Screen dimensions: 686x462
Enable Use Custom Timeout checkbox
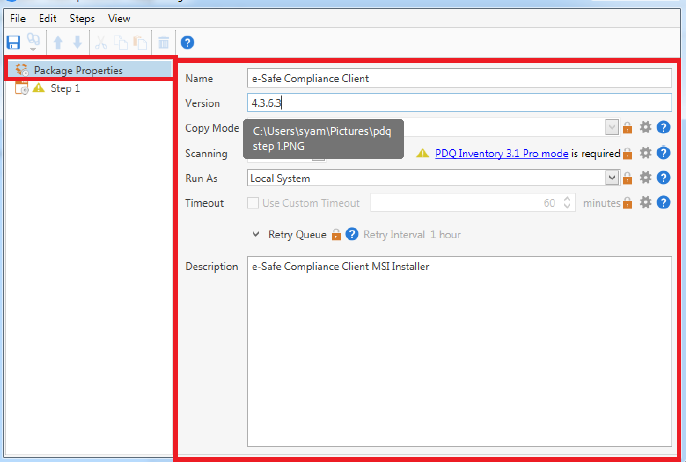[253, 203]
